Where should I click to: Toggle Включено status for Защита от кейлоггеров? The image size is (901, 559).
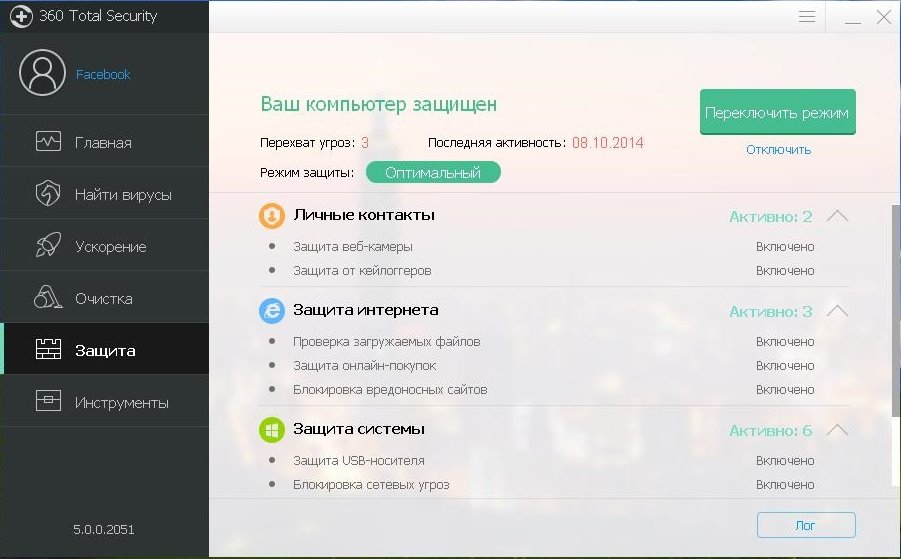coord(785,271)
